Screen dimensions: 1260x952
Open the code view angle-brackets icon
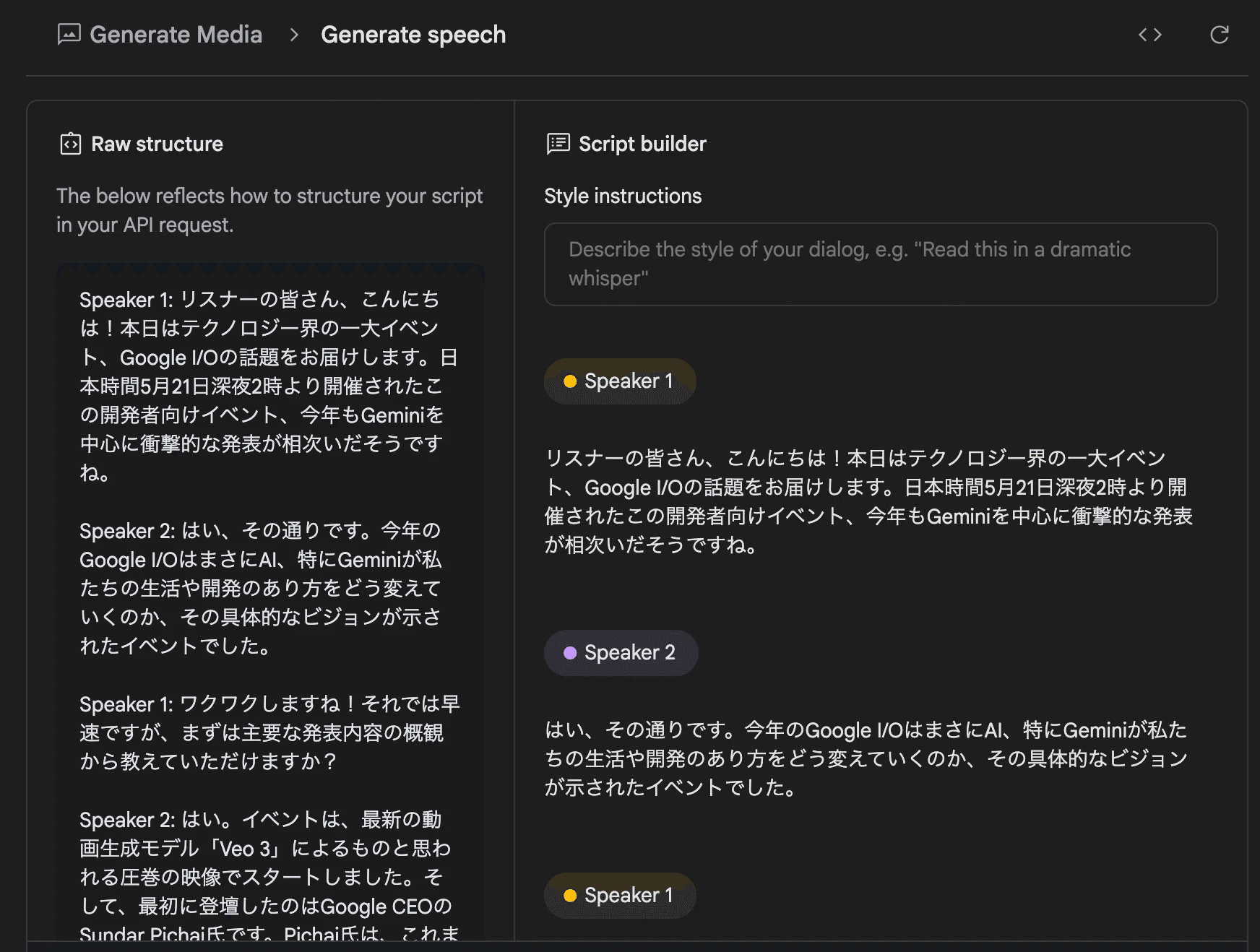1149,35
